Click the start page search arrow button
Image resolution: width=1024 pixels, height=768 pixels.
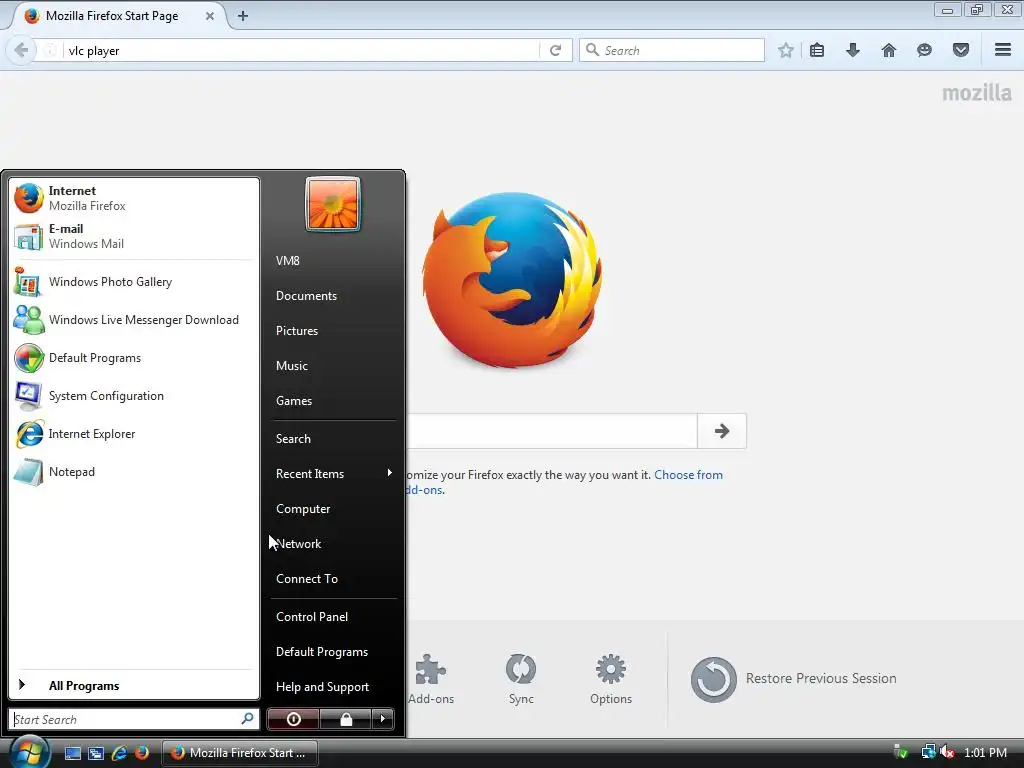(722, 431)
